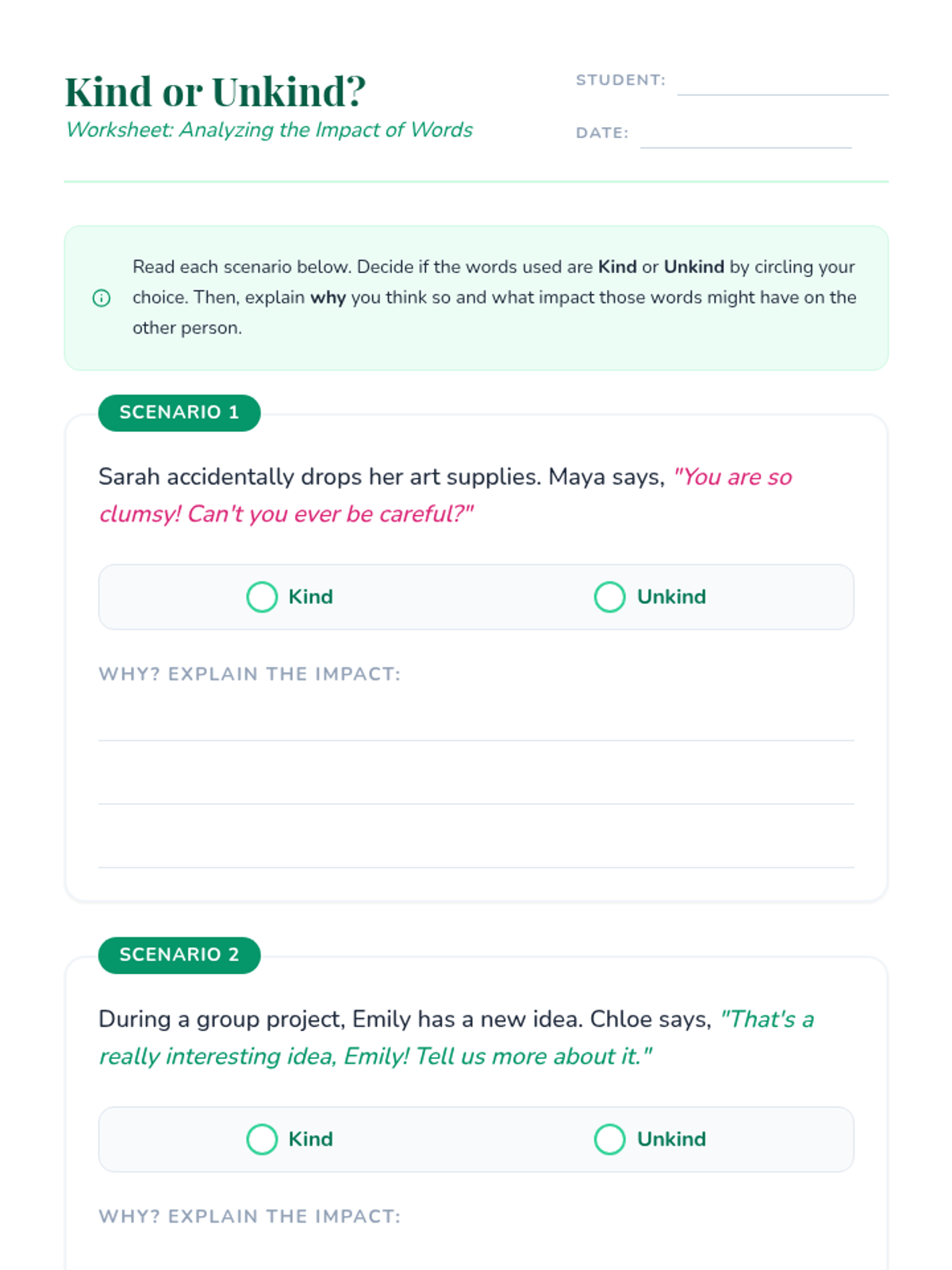Screen dimensions: 952x1270
Task: Click the Scenario 1 badge
Action: coord(179,413)
